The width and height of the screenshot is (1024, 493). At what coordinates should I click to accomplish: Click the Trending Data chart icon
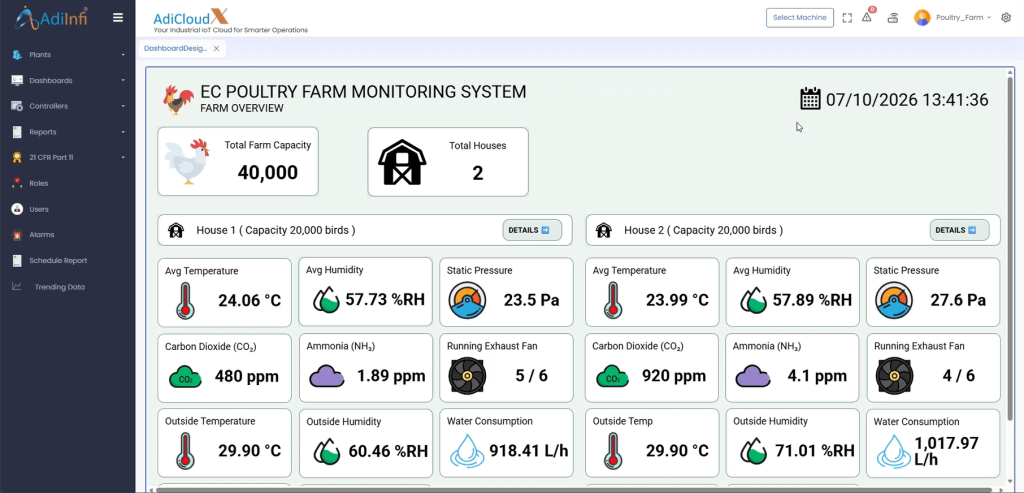click(17, 287)
